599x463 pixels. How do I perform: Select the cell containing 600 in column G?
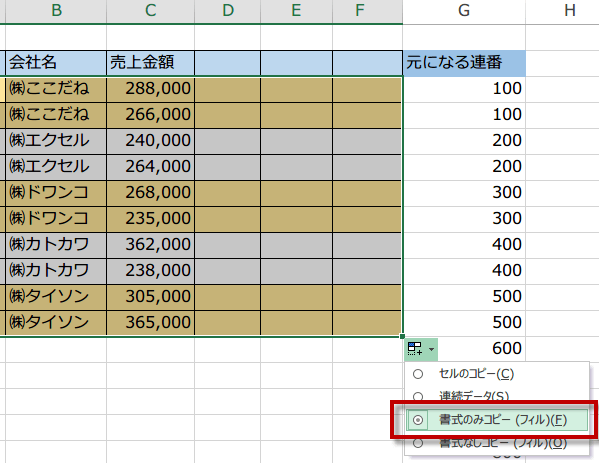(x=481, y=349)
